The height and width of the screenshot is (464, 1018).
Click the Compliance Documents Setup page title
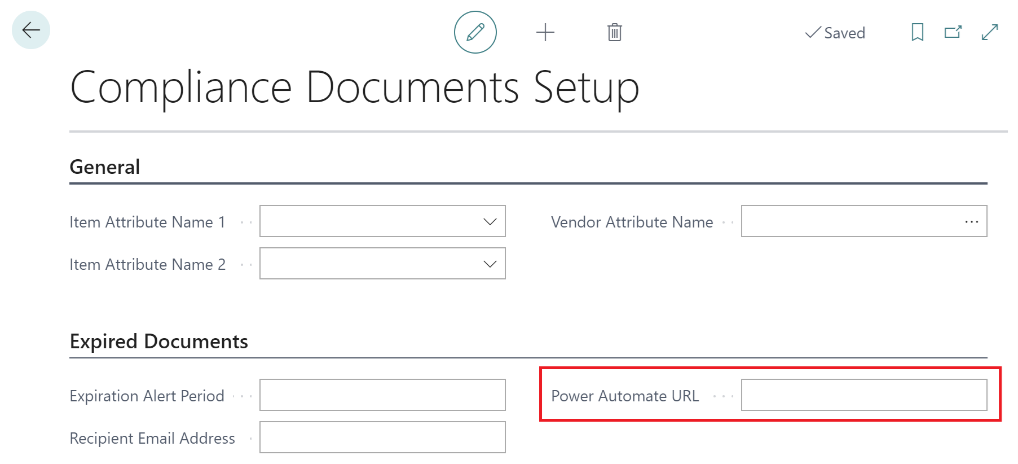354,89
